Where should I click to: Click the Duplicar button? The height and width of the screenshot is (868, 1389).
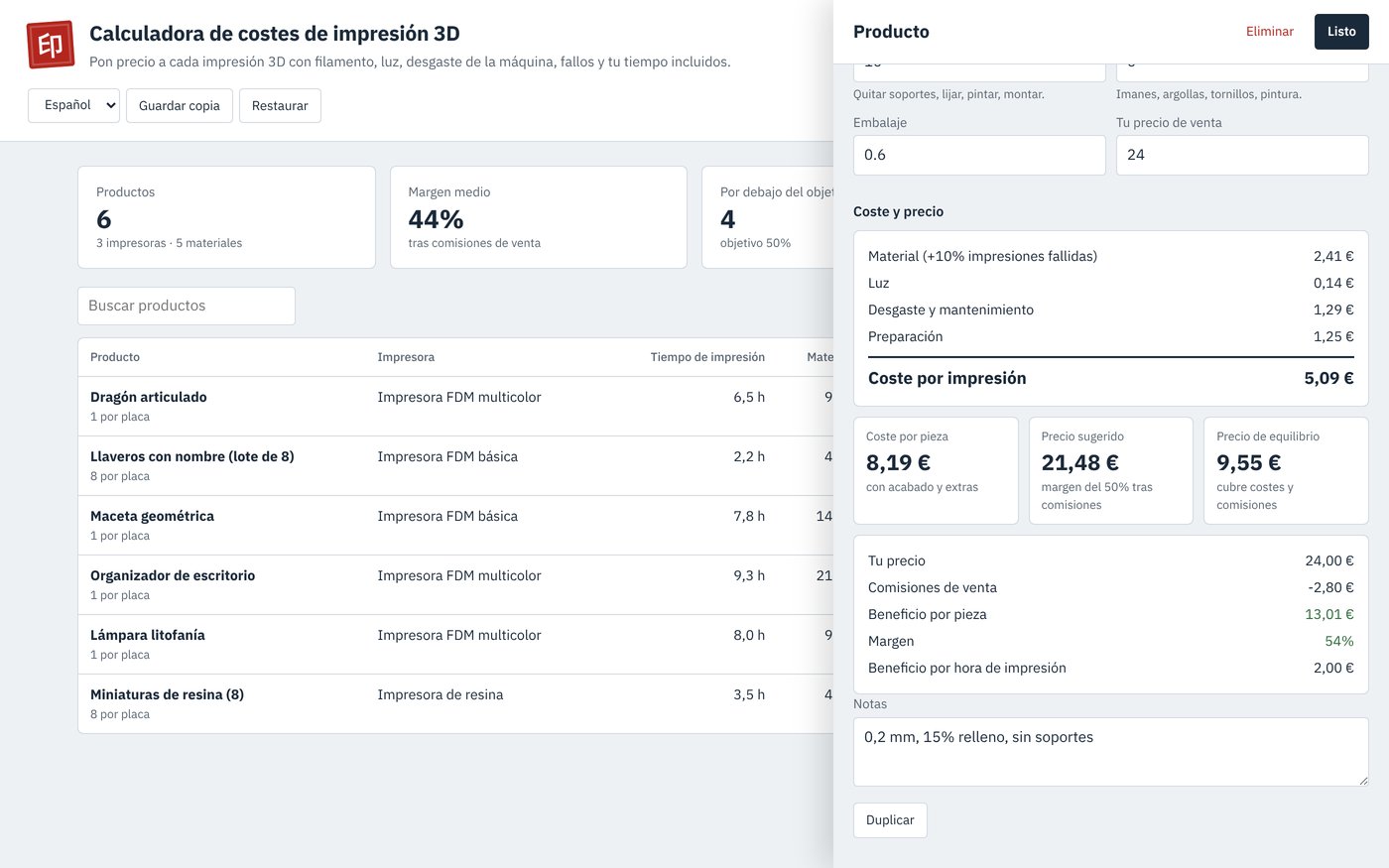[890, 820]
